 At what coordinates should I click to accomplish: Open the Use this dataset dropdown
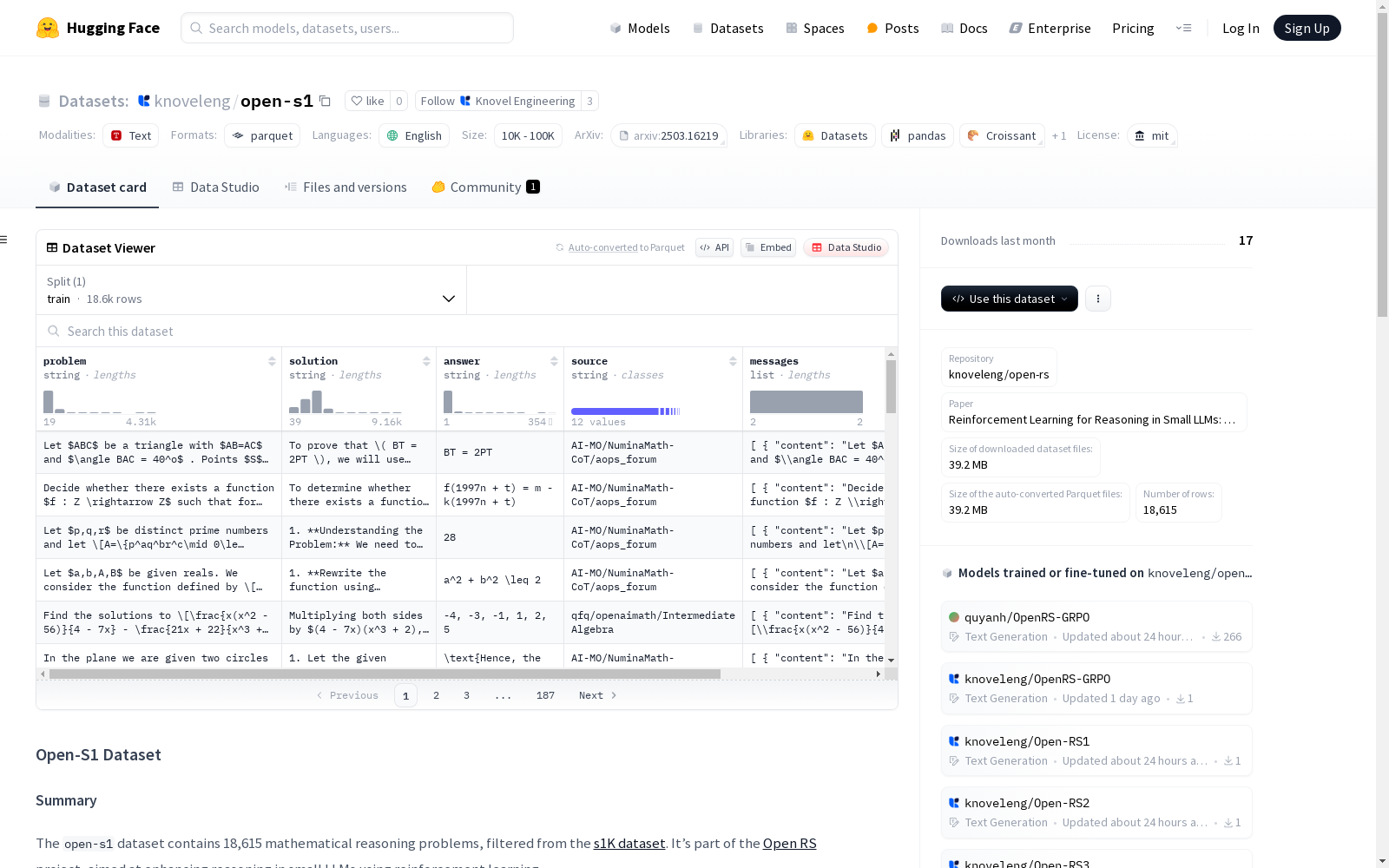pyautogui.click(x=1010, y=299)
